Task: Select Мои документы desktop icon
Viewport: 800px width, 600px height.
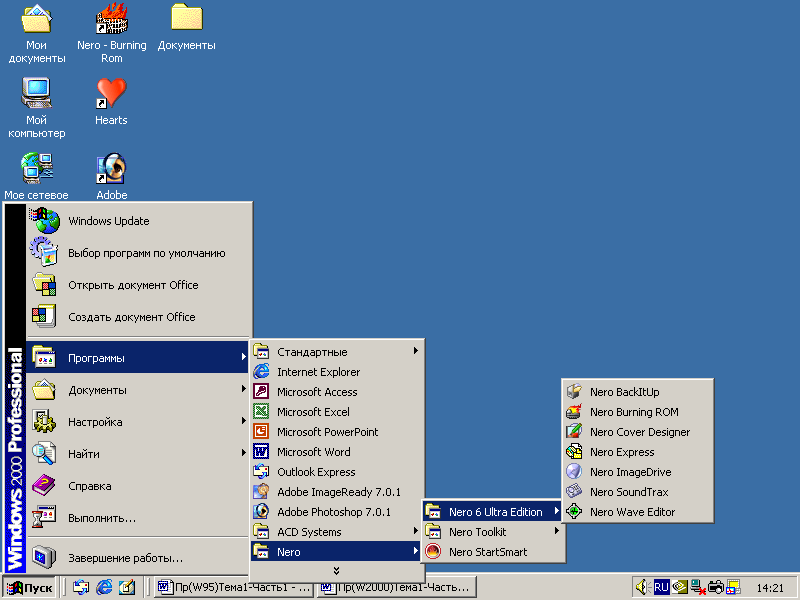Action: 36,33
